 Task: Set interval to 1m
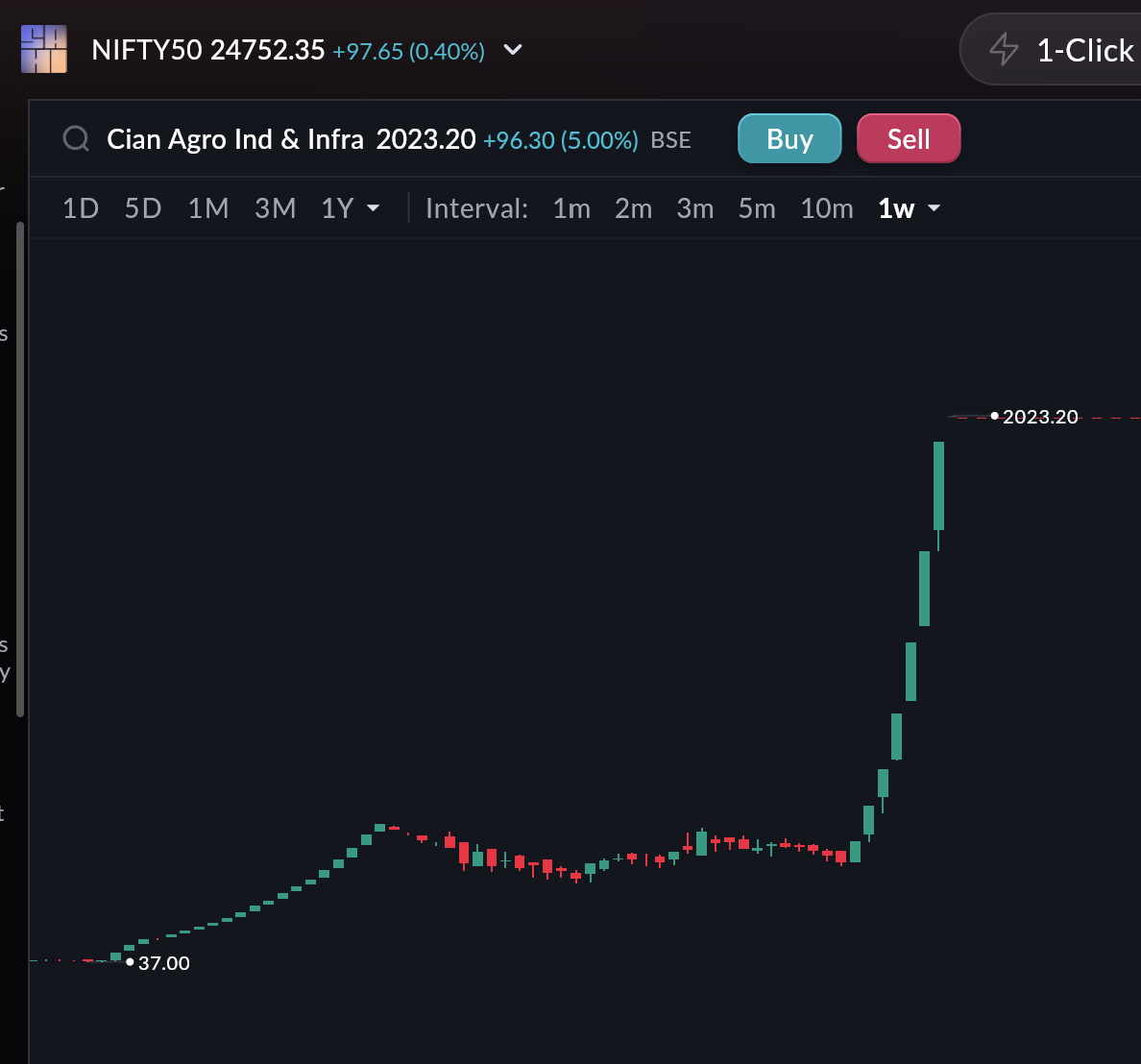571,208
